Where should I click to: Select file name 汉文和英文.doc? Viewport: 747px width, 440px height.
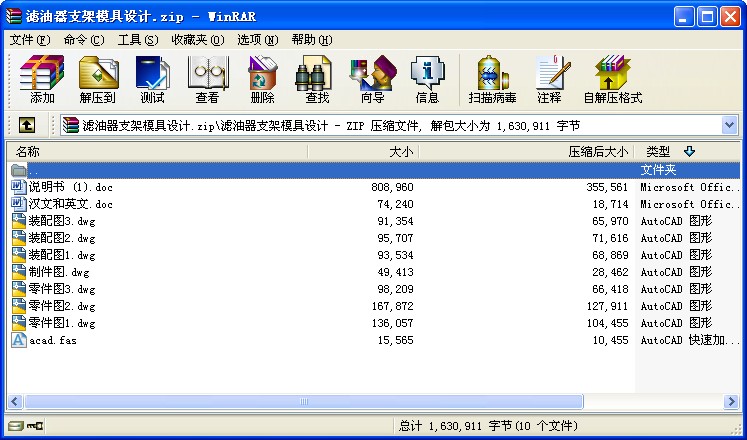(x=71, y=204)
